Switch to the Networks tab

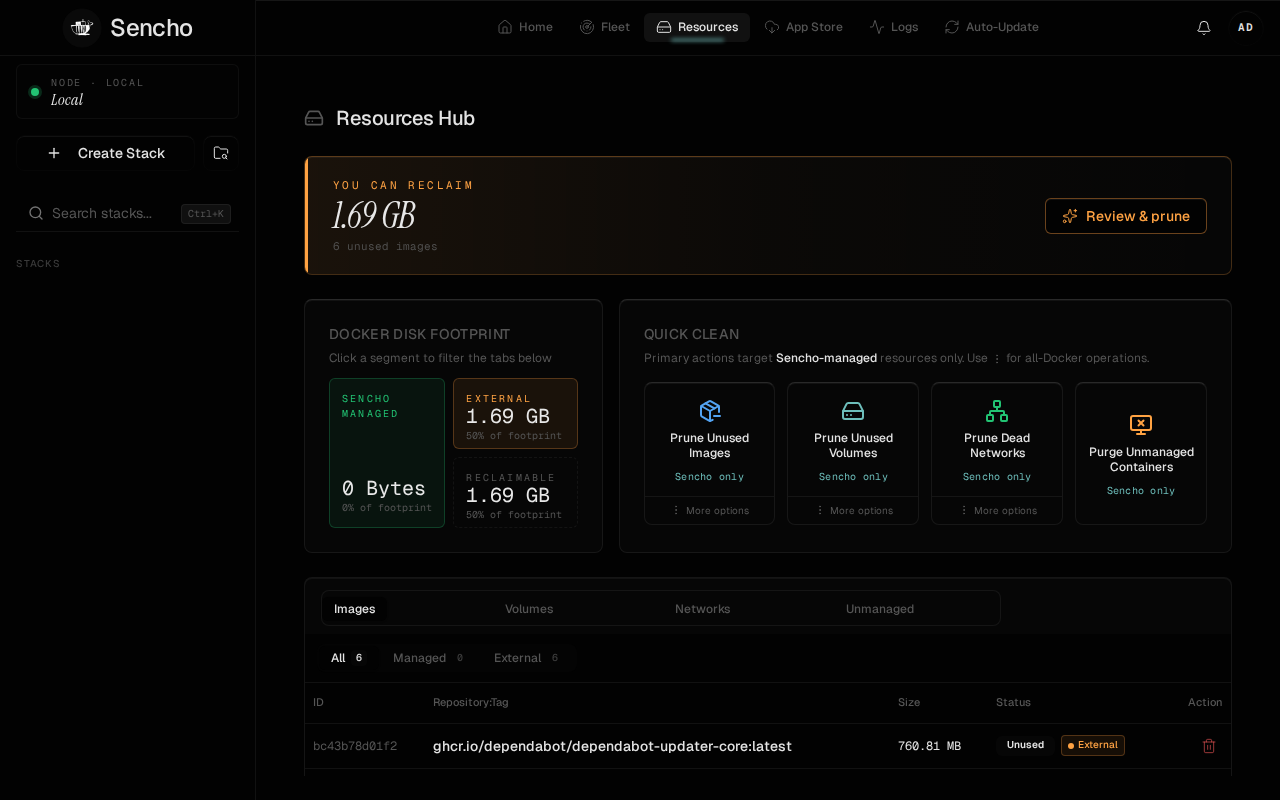703,609
